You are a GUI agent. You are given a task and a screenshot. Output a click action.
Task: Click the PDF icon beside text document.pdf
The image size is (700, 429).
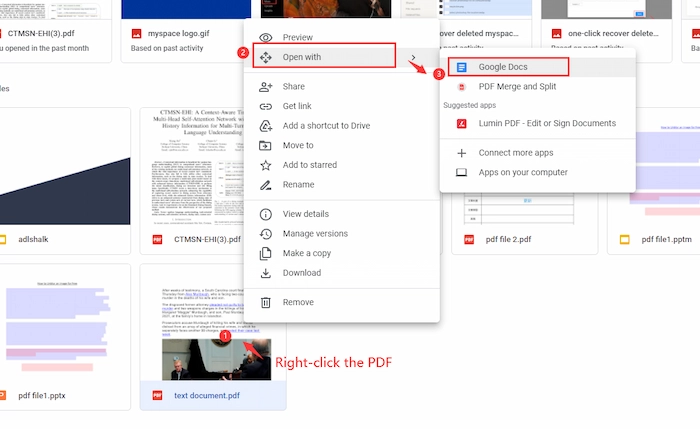pos(157,396)
